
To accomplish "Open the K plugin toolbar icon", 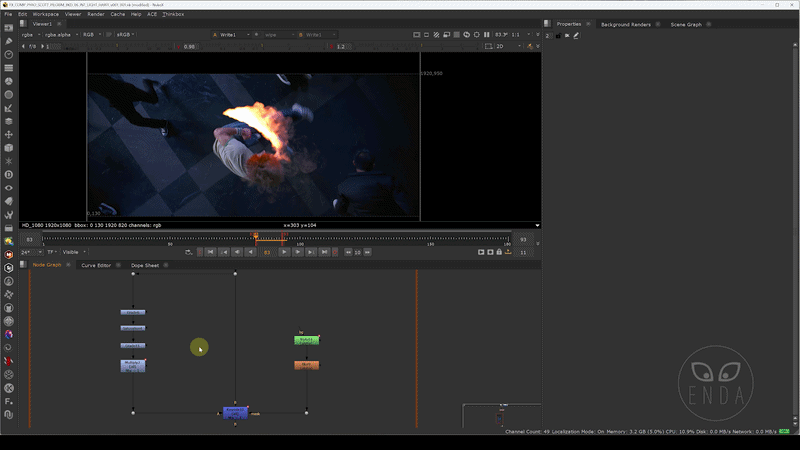I will [9, 388].
